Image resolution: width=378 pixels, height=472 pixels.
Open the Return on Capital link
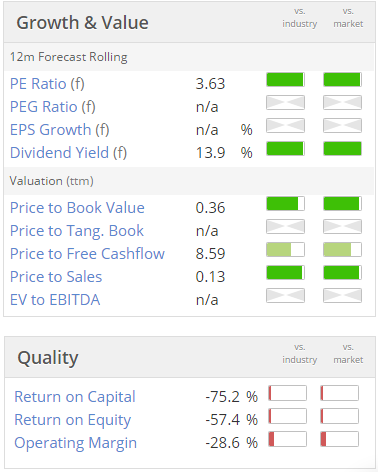click(75, 397)
